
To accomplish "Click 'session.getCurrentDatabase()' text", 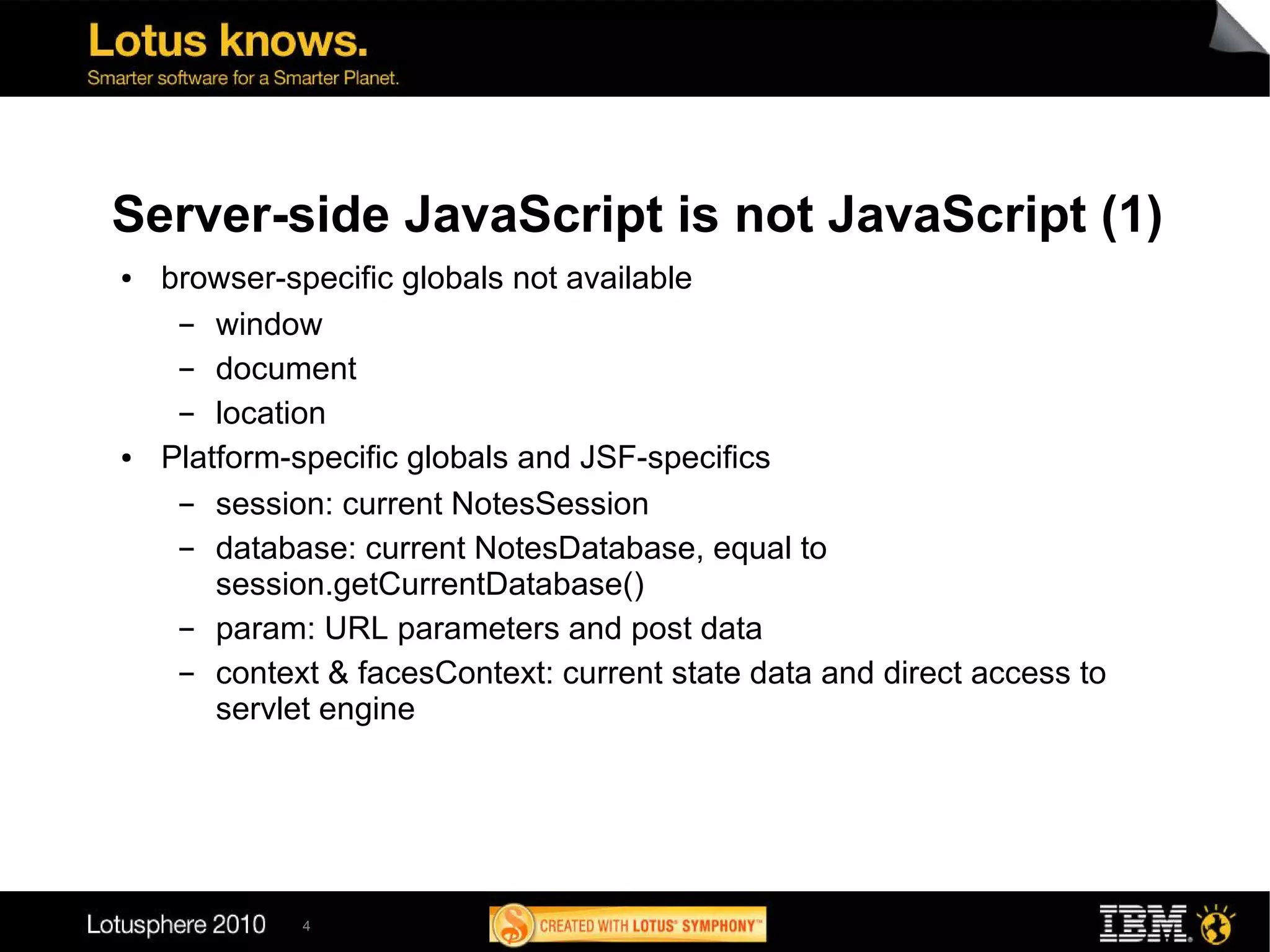I will (430, 584).
